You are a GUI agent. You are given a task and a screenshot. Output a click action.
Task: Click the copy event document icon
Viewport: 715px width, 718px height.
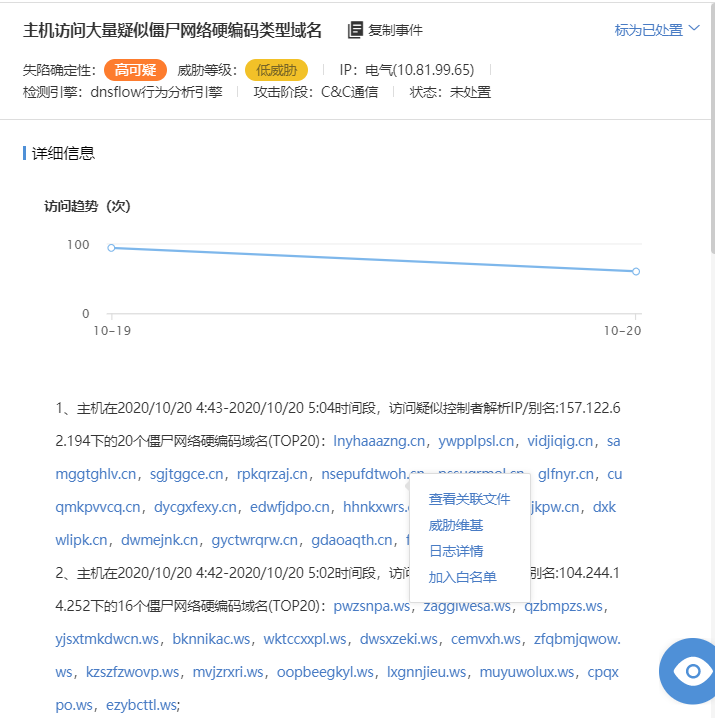point(355,30)
